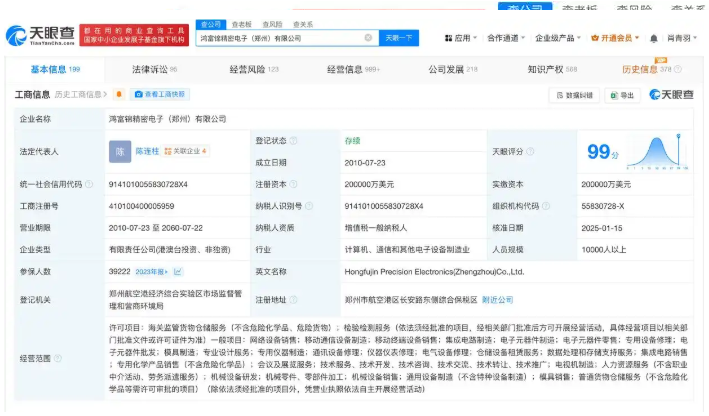The width and height of the screenshot is (709, 416).
Task: Expand the 合作通道 menu
Action: coord(506,38)
